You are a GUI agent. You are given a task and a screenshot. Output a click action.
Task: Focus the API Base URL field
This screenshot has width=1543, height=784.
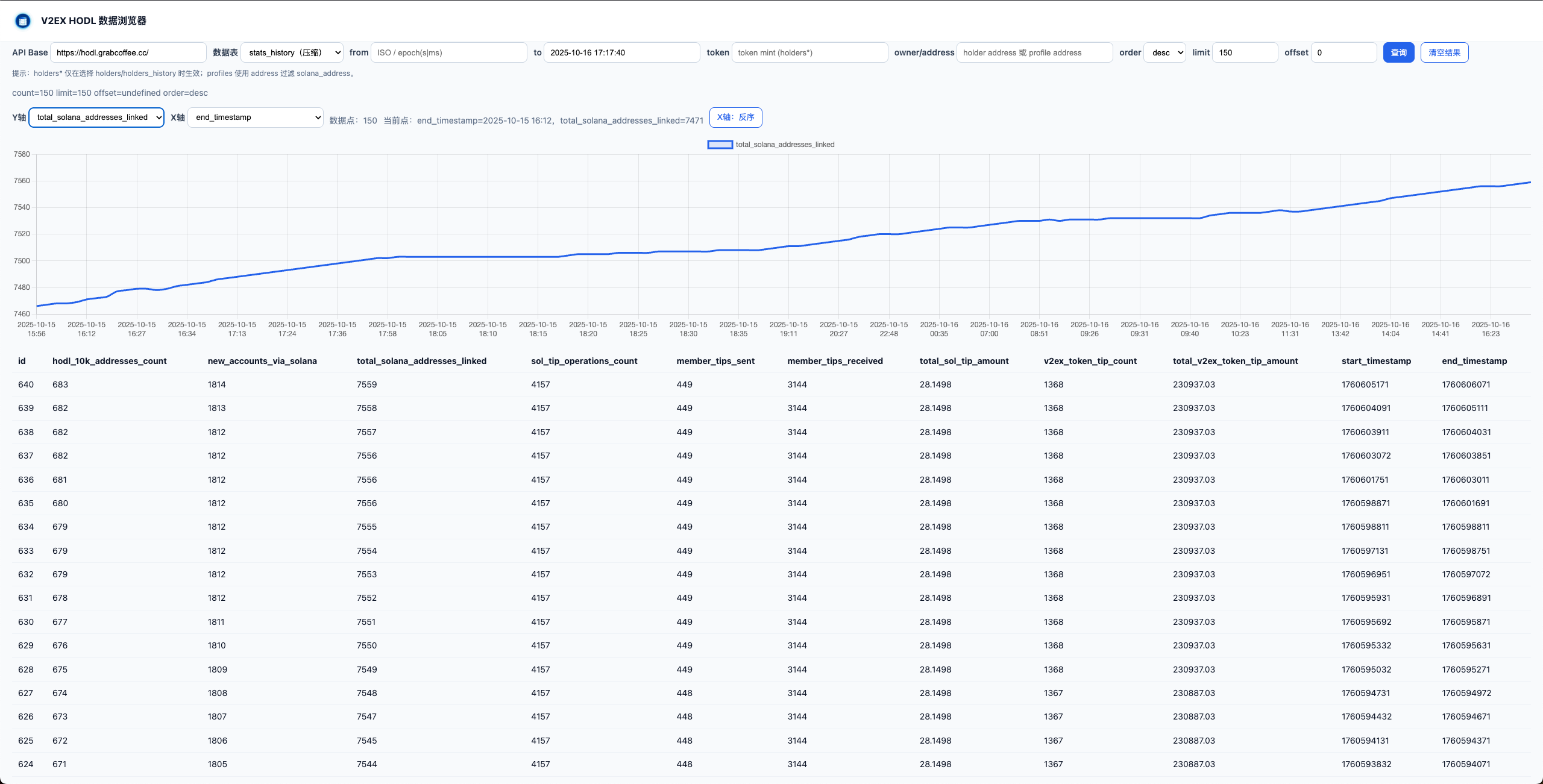pyautogui.click(x=128, y=52)
